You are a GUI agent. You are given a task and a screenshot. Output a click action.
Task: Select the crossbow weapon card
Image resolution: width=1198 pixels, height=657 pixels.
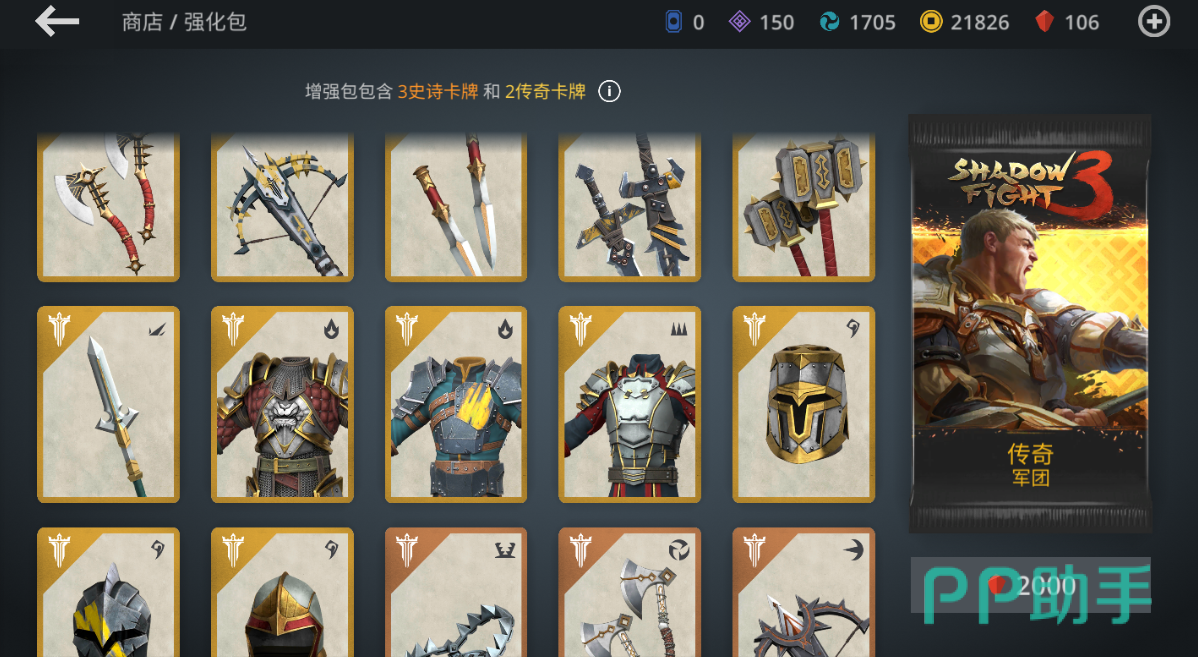[x=282, y=206]
